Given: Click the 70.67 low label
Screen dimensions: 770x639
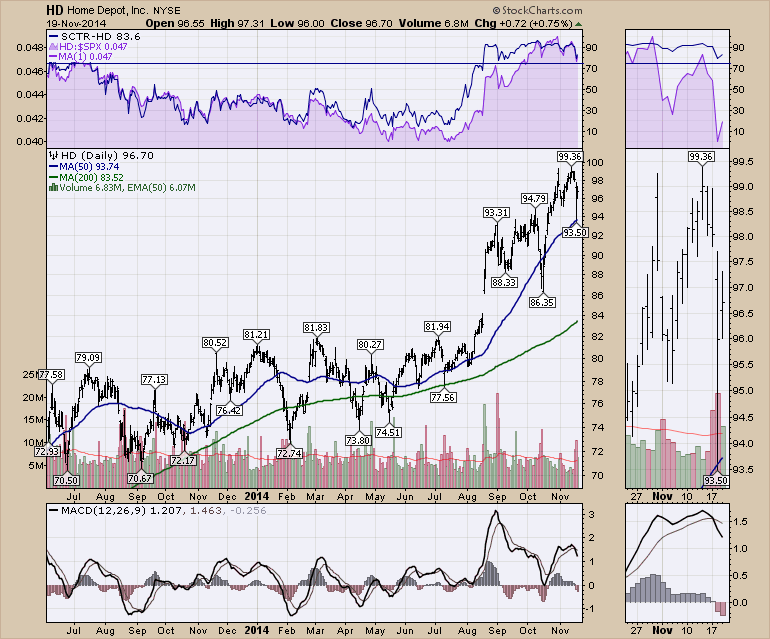Looking at the screenshot, I should point(139,478).
